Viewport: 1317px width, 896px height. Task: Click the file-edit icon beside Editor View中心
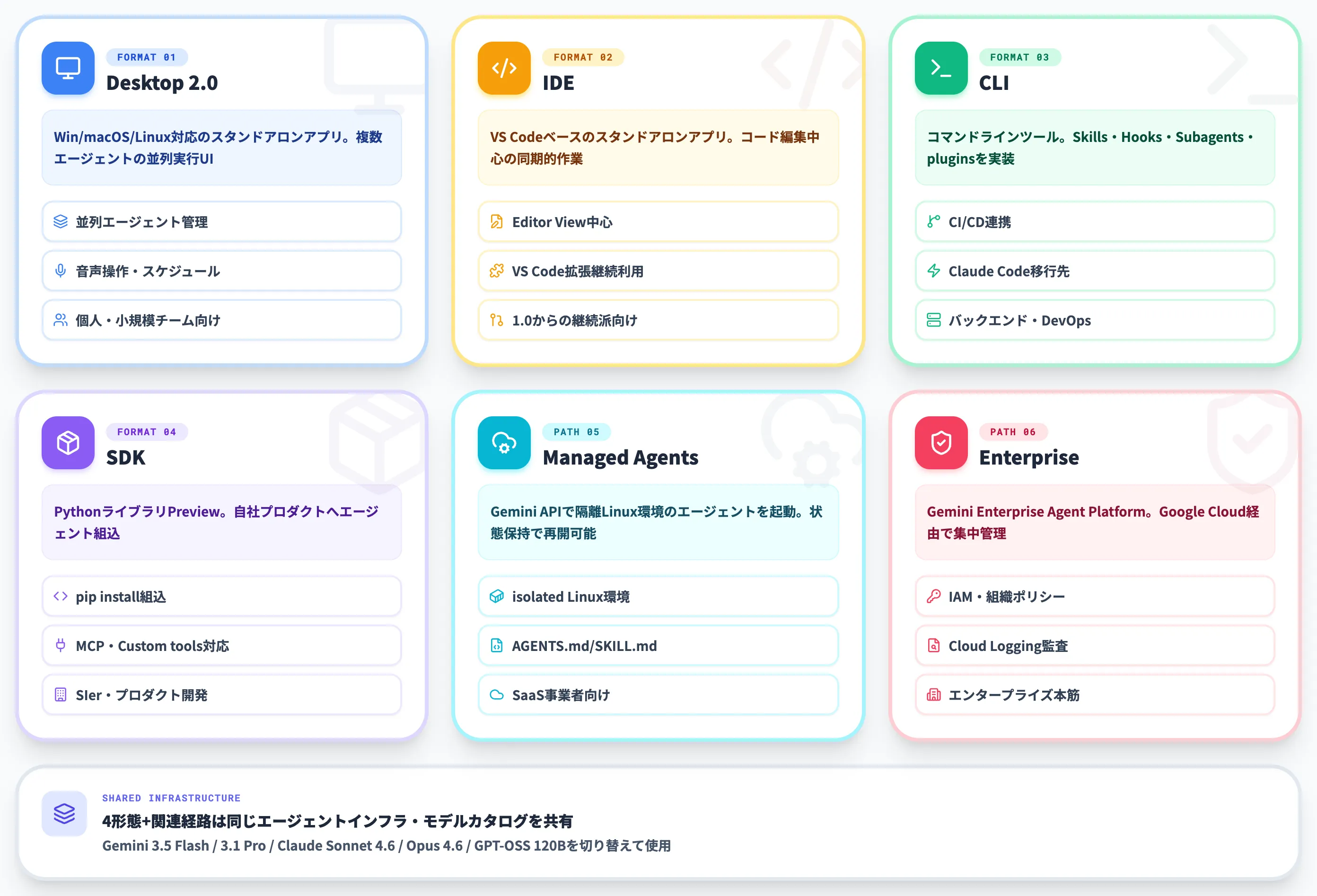click(x=496, y=221)
